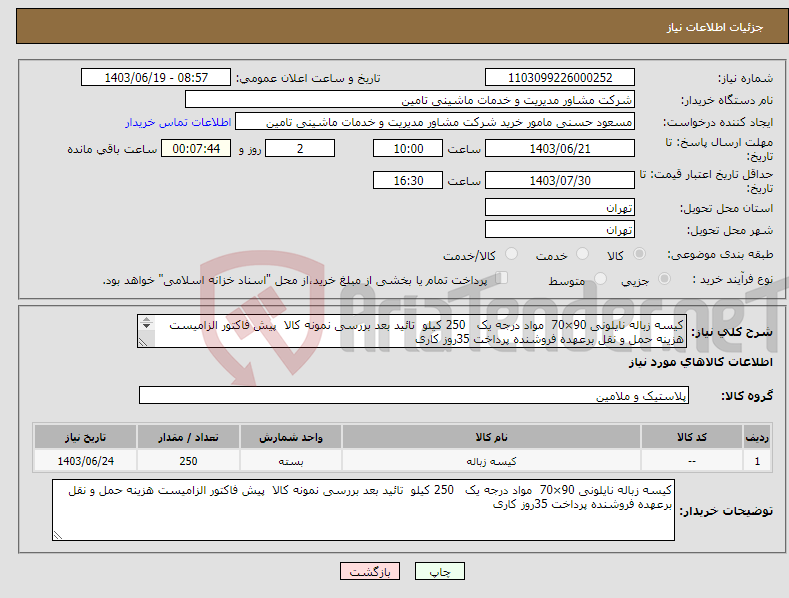Click scroll up arrow in شرح کلی نیاز box

click(x=146, y=319)
